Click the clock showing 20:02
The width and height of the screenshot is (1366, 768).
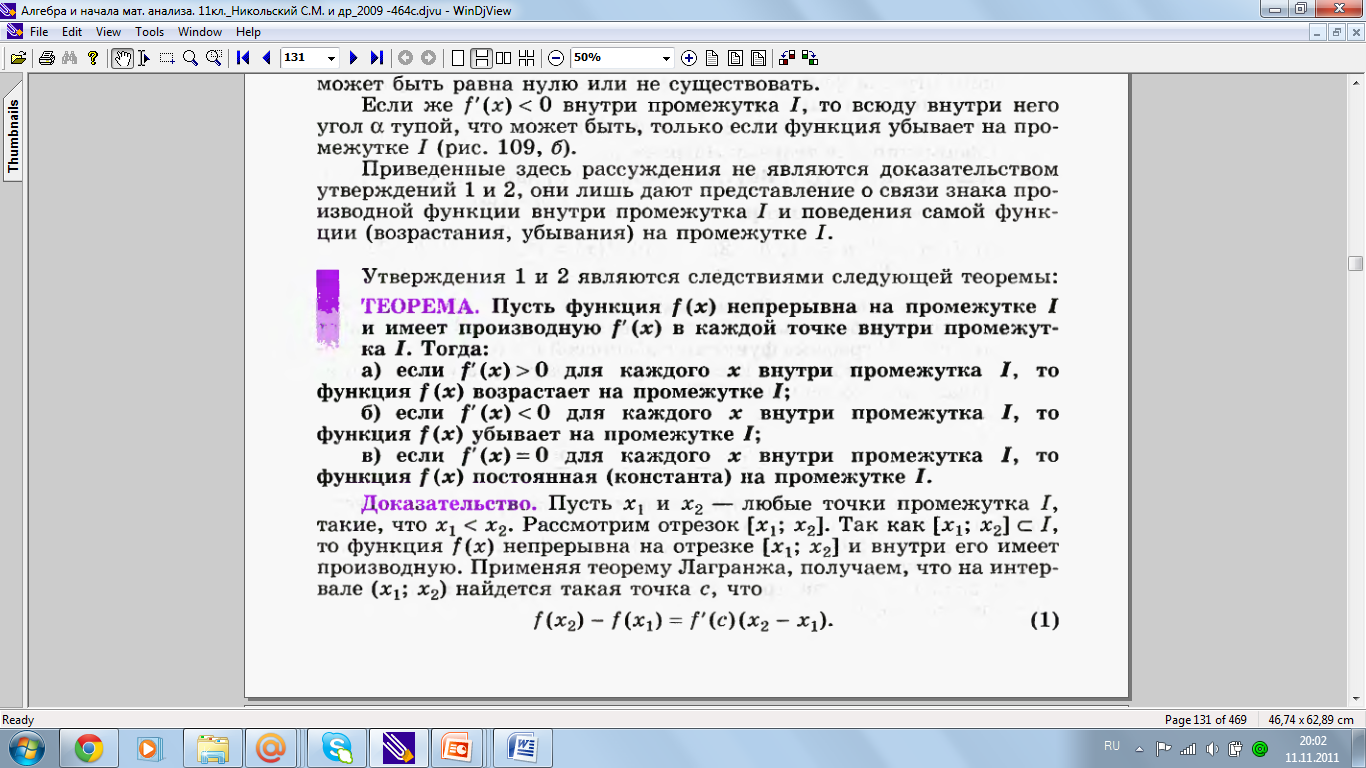[x=1312, y=741]
